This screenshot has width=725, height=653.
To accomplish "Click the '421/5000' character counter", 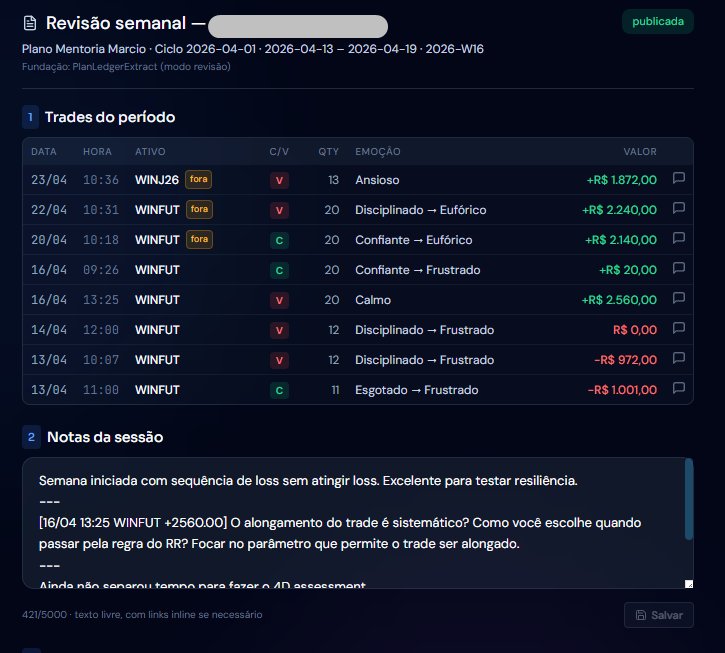I will click(44, 615).
